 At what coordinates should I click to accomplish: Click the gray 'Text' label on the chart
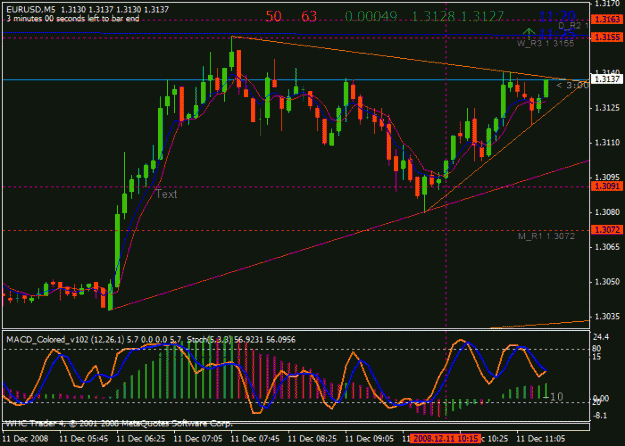tap(166, 194)
